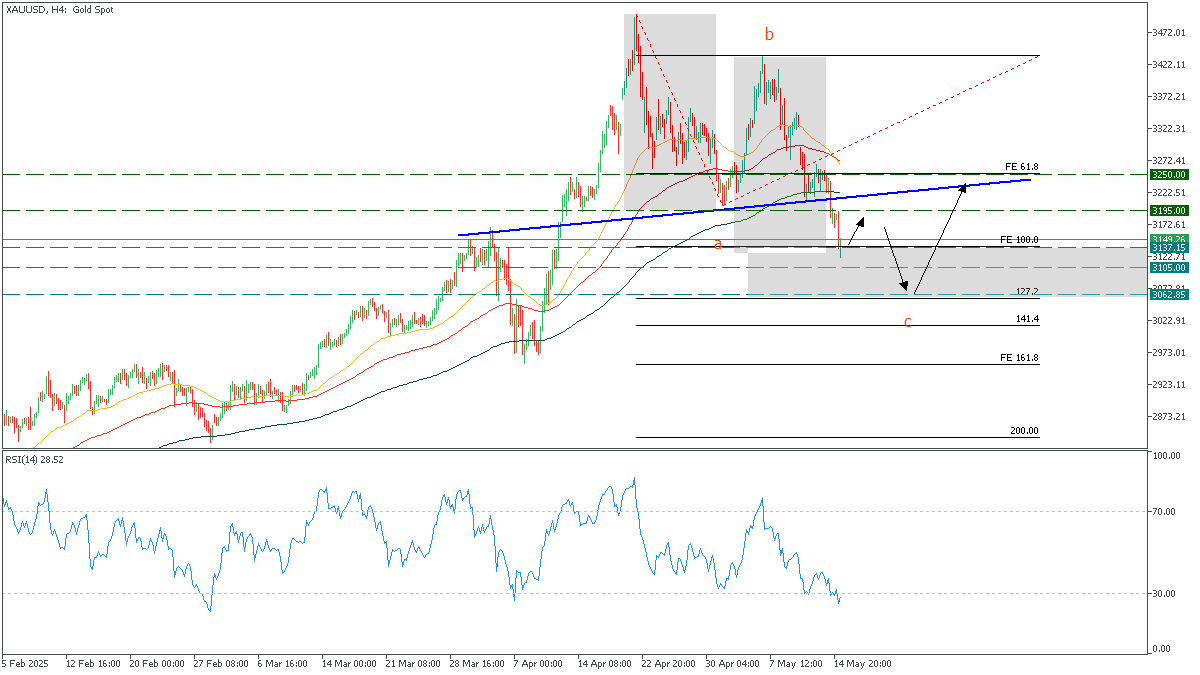The image size is (1200, 675).
Task: Select the 3062.85 teal price tag
Action: tap(1168, 294)
